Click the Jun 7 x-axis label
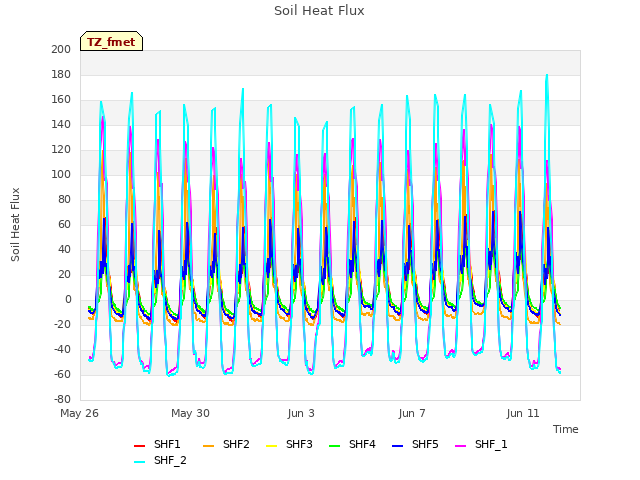The width and height of the screenshot is (640, 480). 412,414
